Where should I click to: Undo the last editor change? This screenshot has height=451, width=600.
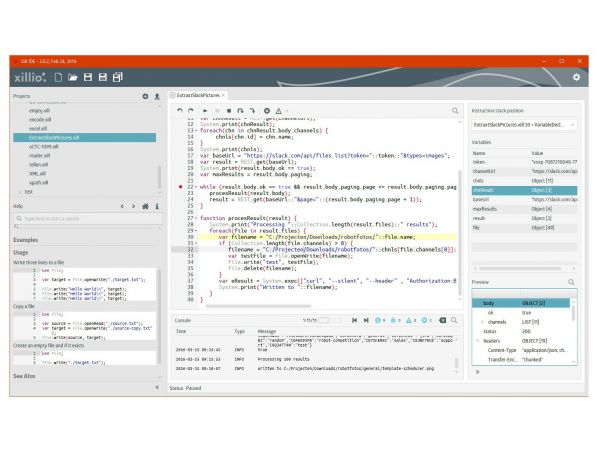point(179,111)
